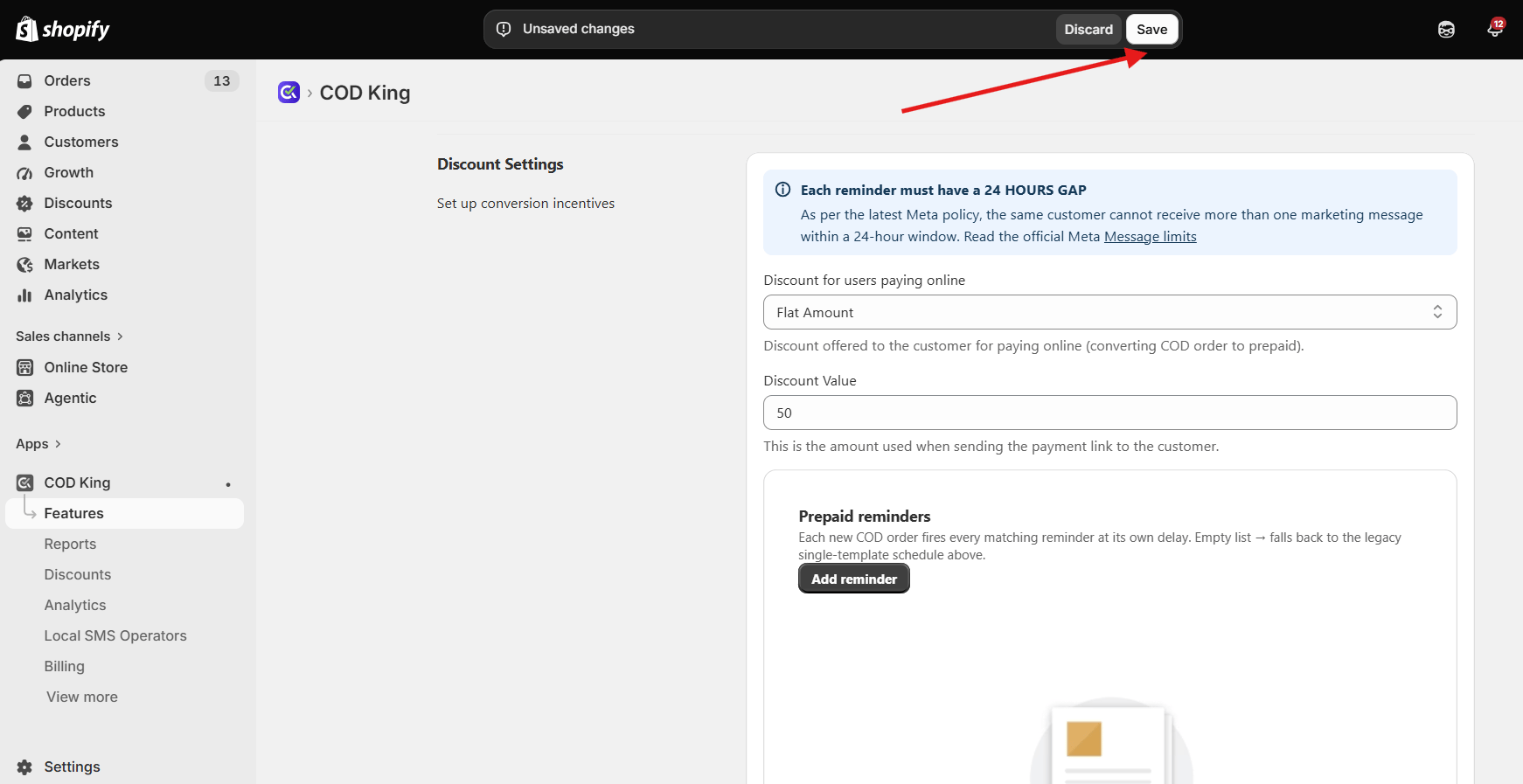Open the store account avatar menu
The height and width of the screenshot is (784, 1523).
tap(1446, 29)
